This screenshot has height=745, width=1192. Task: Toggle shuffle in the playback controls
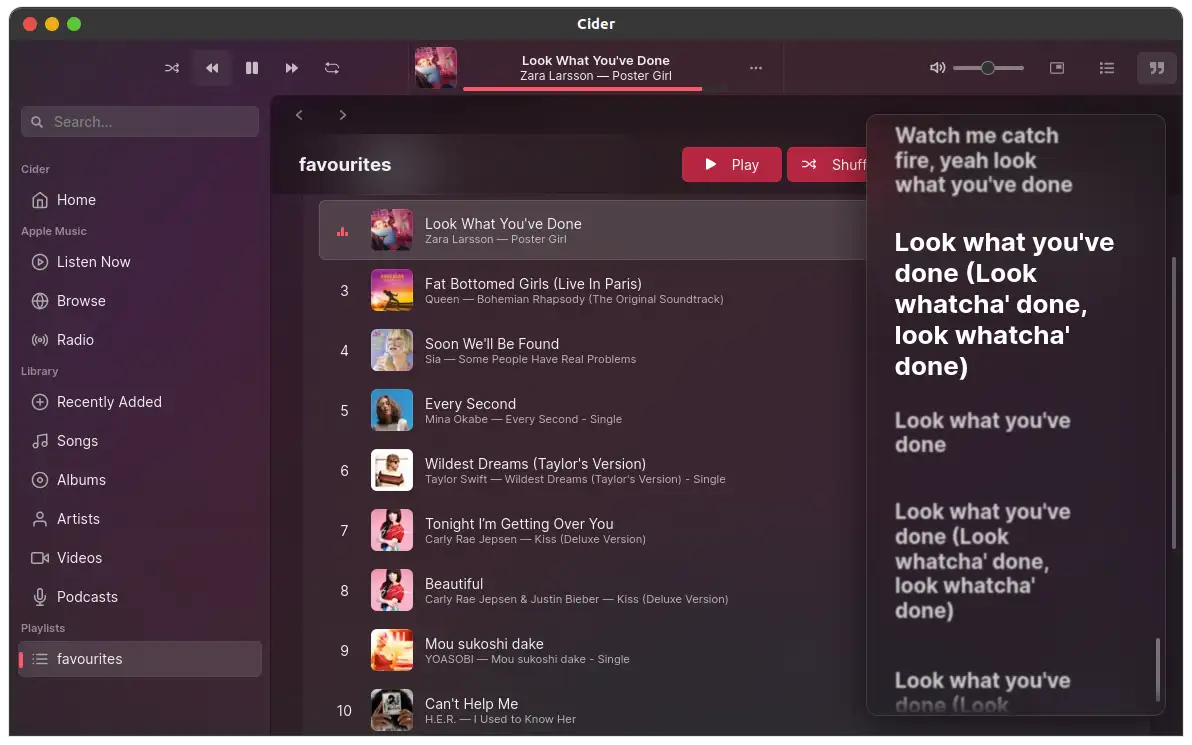(x=172, y=68)
